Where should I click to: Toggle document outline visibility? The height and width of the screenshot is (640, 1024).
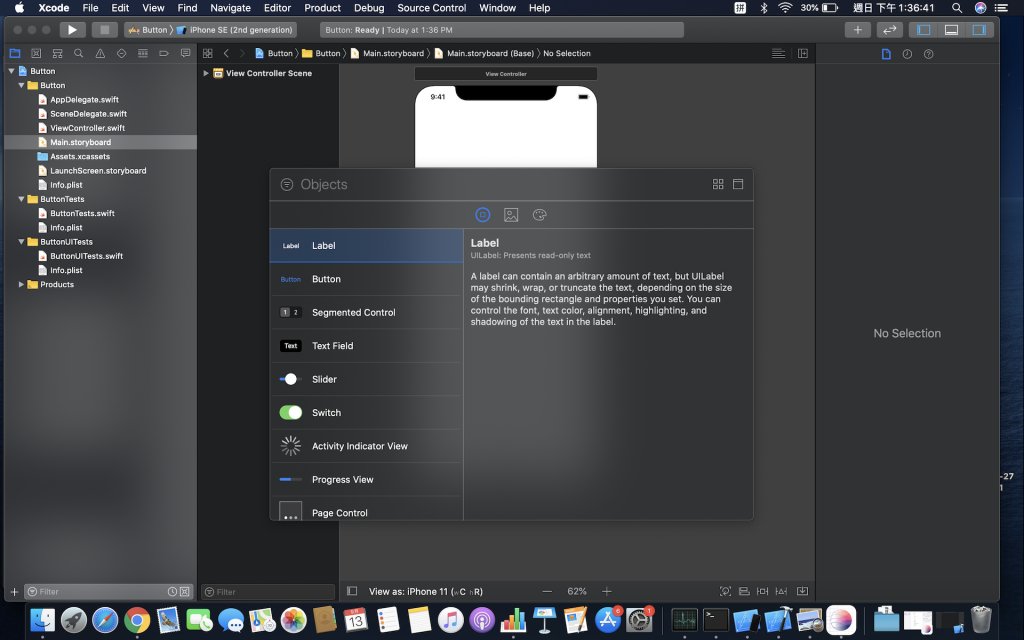[352, 591]
